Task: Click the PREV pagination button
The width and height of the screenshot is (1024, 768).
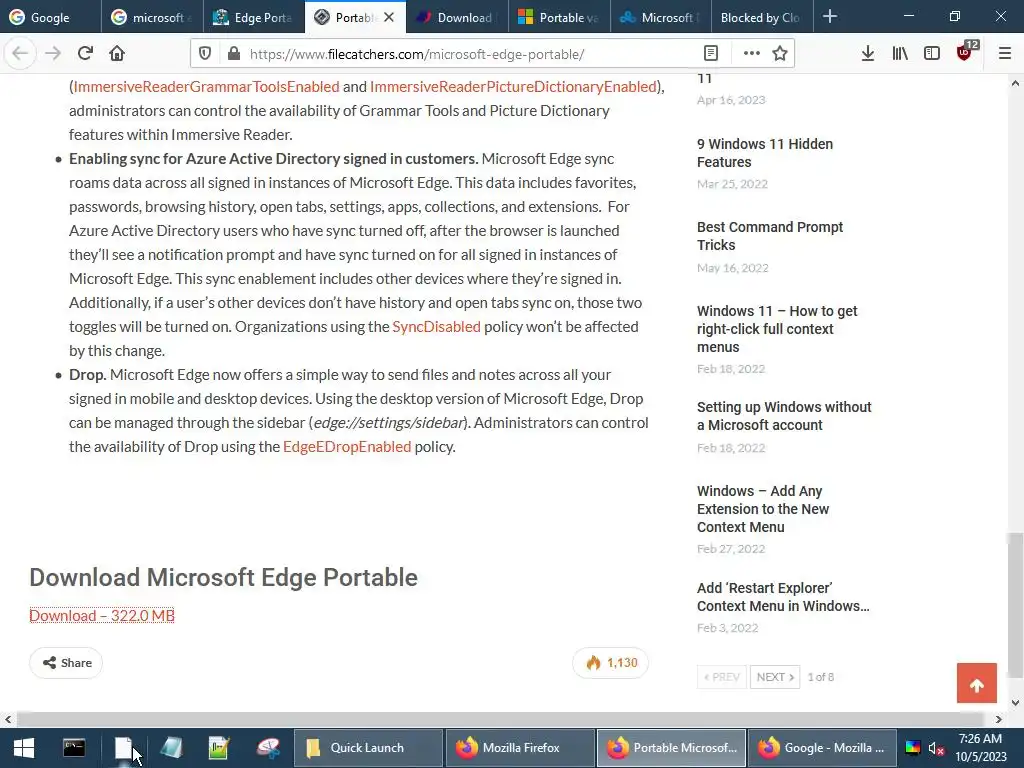Action: tap(722, 677)
